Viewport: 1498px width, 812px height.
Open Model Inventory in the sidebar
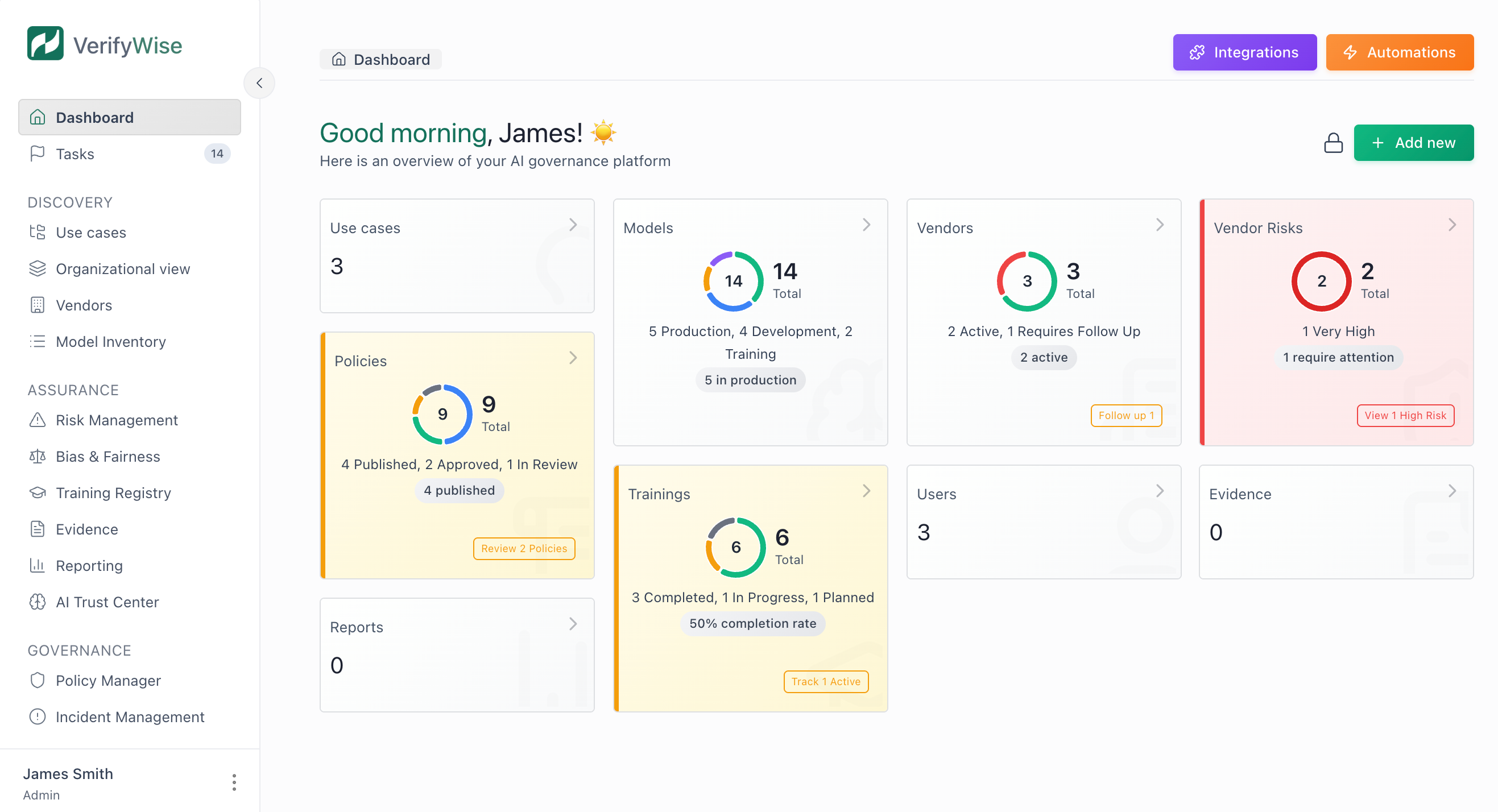110,342
